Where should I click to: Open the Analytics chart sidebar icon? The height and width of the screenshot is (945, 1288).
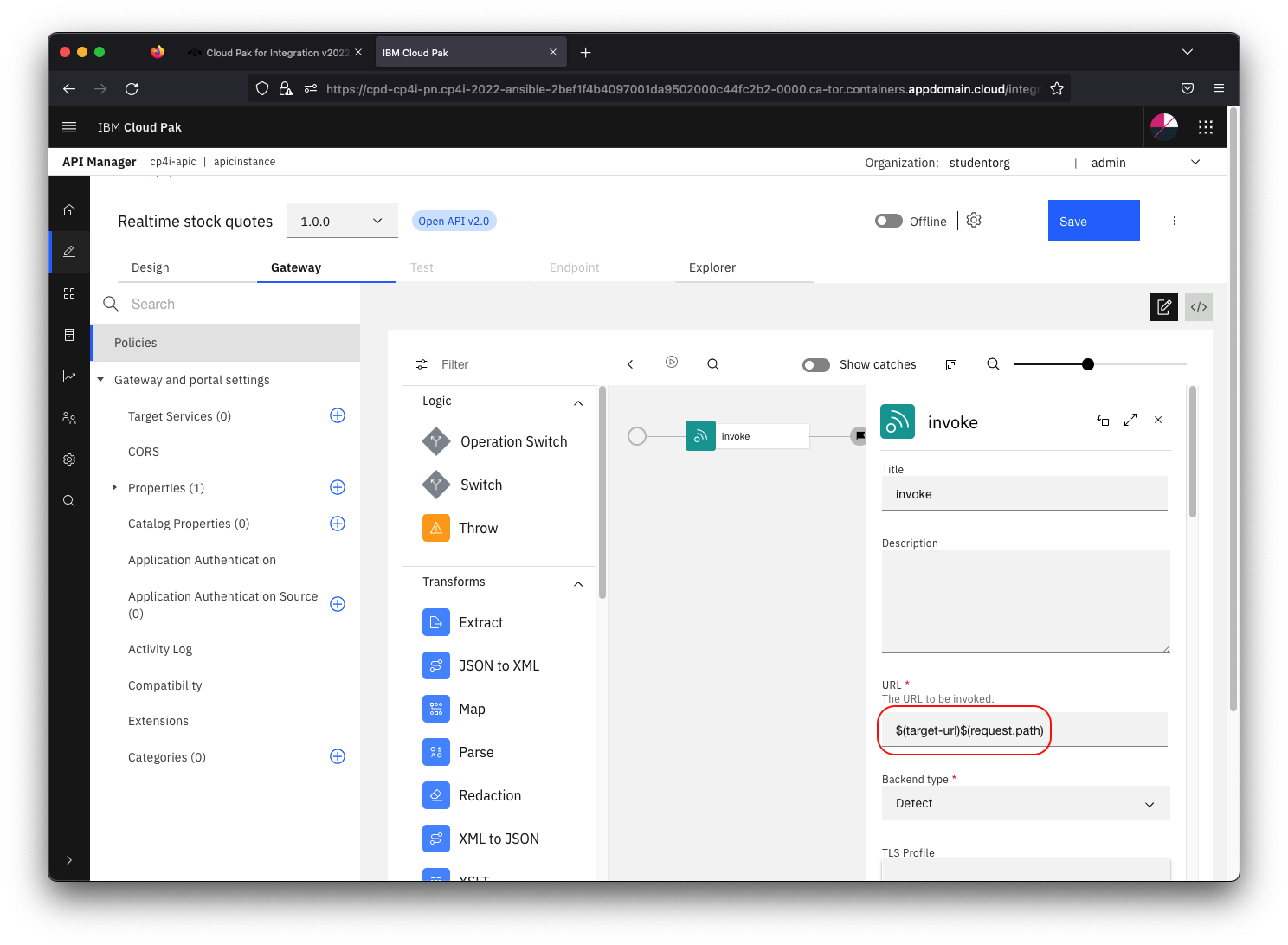(69, 376)
